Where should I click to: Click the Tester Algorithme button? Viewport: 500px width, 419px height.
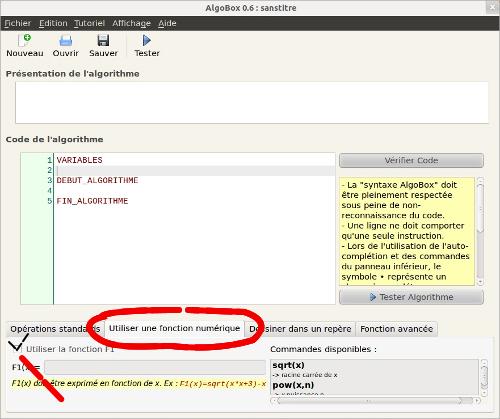click(411, 297)
